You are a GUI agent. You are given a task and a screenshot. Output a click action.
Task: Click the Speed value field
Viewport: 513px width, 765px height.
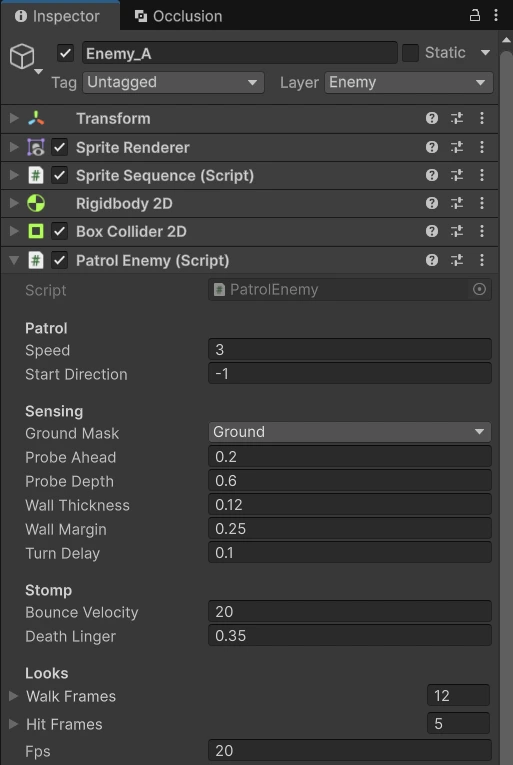(349, 349)
